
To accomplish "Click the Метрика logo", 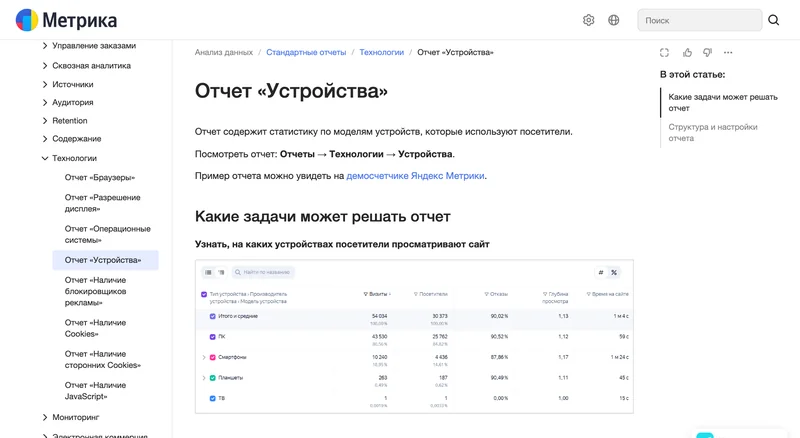I will click(x=66, y=20).
